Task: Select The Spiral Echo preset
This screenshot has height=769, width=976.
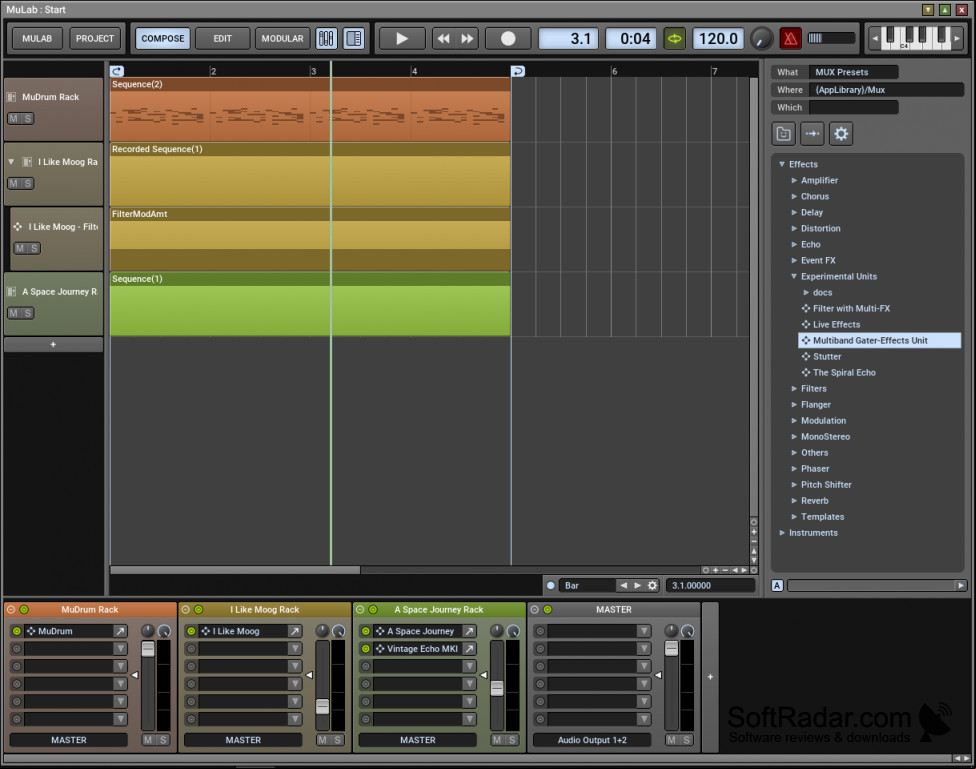Action: coord(843,372)
